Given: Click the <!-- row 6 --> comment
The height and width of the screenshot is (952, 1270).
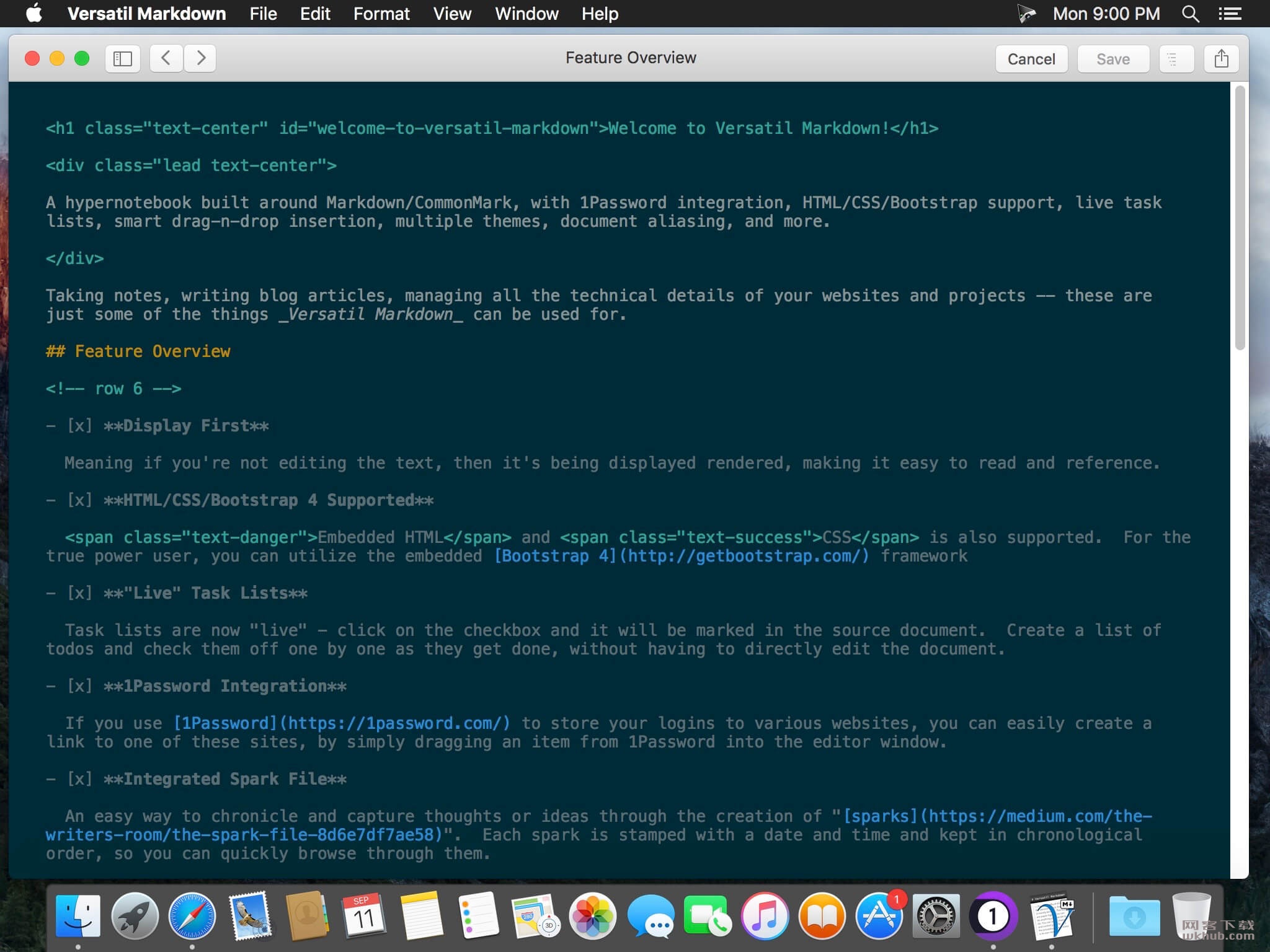Looking at the screenshot, I should [113, 389].
